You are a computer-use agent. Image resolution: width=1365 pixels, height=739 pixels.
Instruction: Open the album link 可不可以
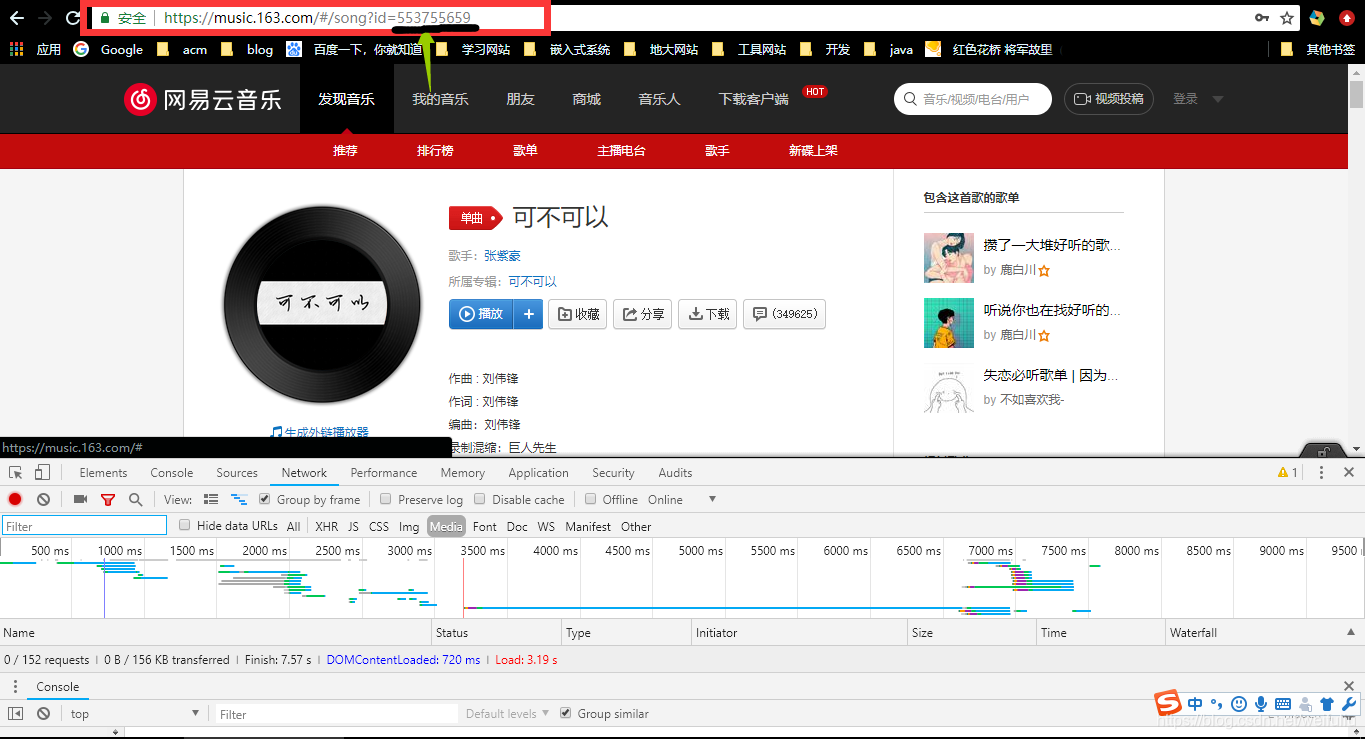pos(532,282)
